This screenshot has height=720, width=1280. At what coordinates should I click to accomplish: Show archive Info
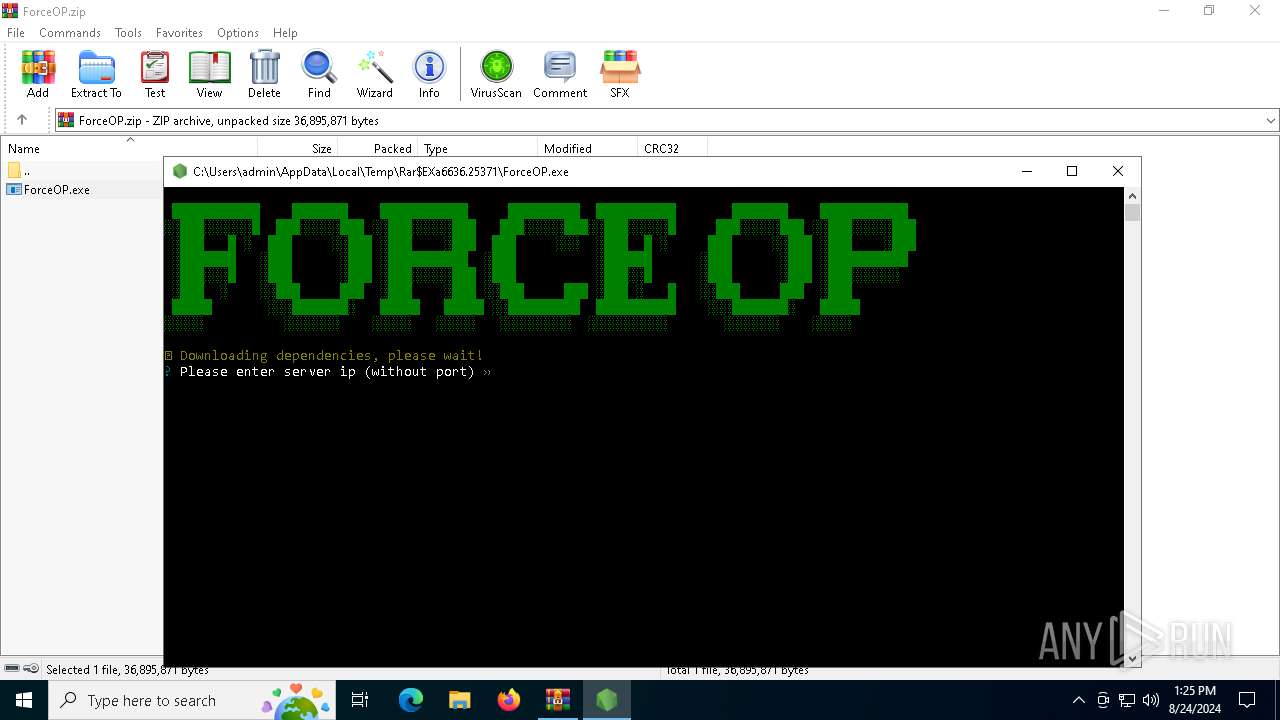429,74
